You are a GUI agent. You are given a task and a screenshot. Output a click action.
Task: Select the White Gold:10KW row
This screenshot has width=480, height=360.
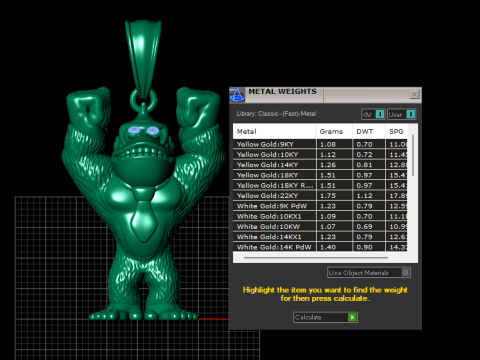pos(320,227)
